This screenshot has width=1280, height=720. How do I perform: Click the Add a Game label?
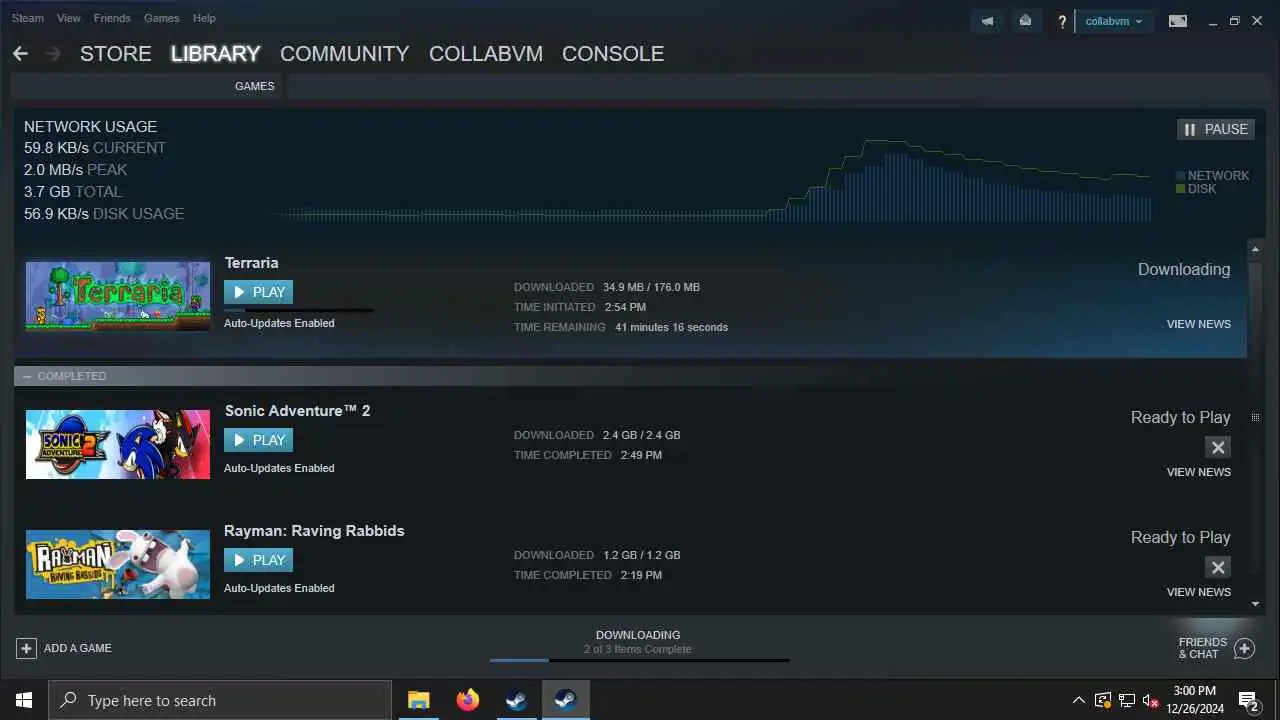coord(77,648)
